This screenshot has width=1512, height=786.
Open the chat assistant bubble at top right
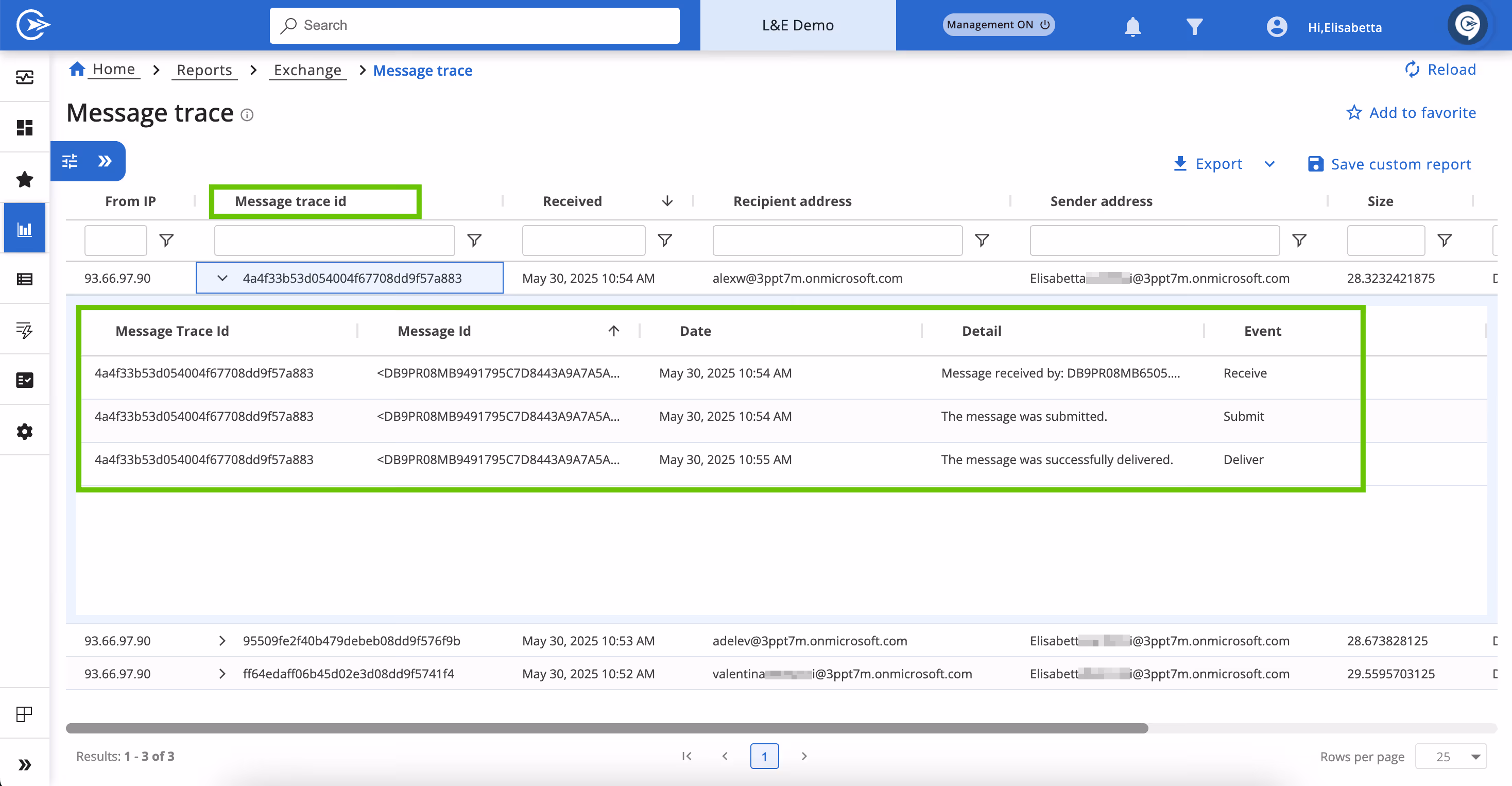[1467, 25]
